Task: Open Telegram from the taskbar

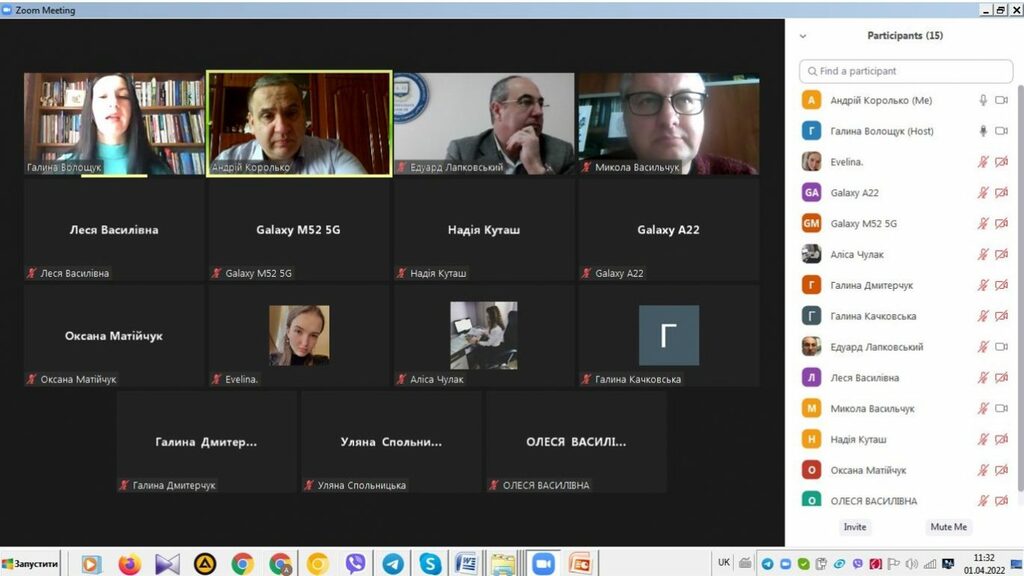Action: click(x=393, y=564)
